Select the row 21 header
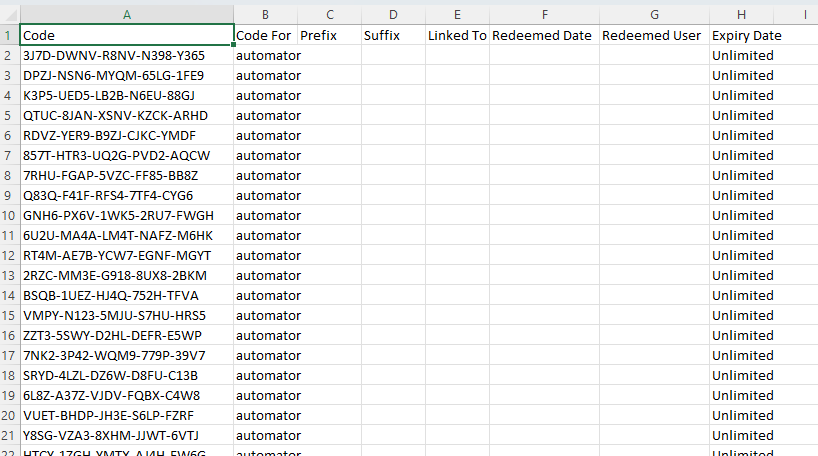Screen dimensions: 818x456 click(x=8, y=435)
